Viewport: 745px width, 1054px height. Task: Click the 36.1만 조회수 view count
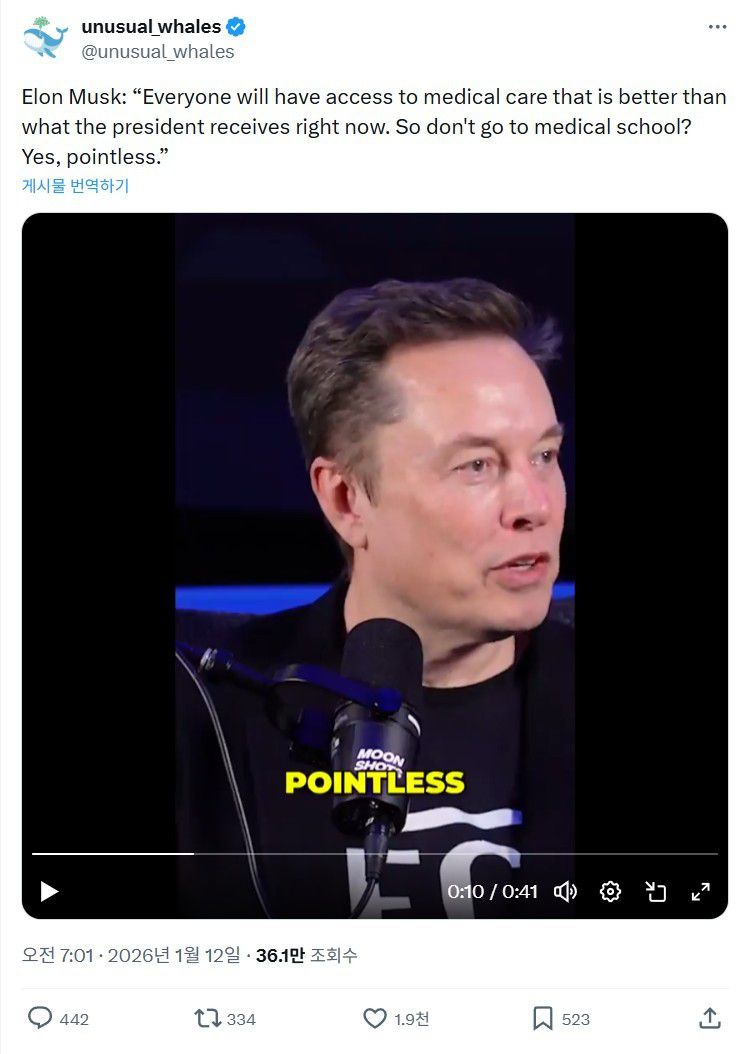tap(306, 956)
